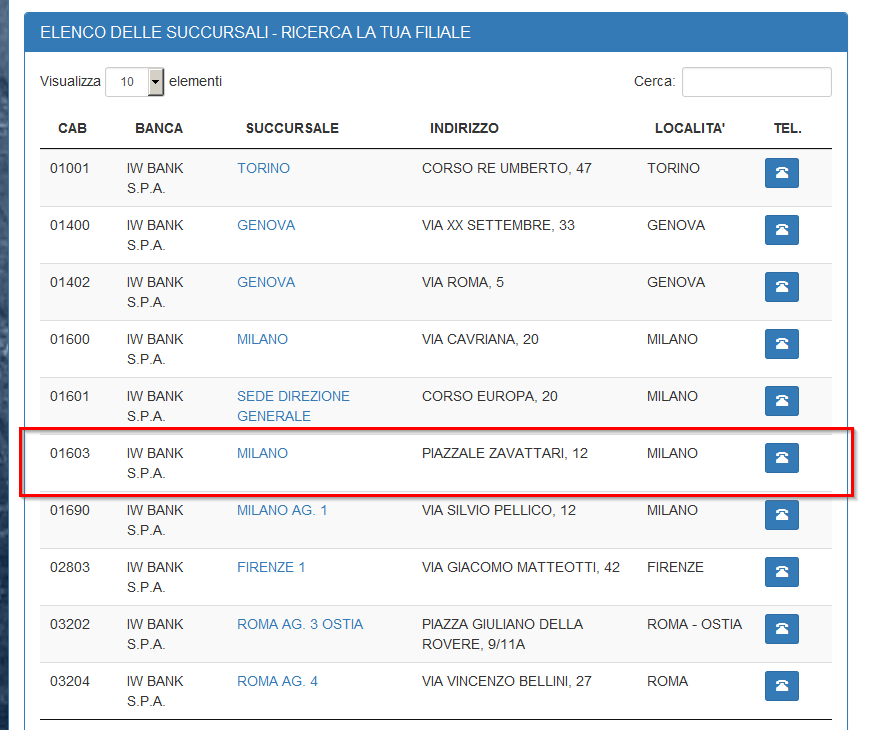Click phone icon for Via Cavriana, 20

pyautogui.click(x=781, y=344)
